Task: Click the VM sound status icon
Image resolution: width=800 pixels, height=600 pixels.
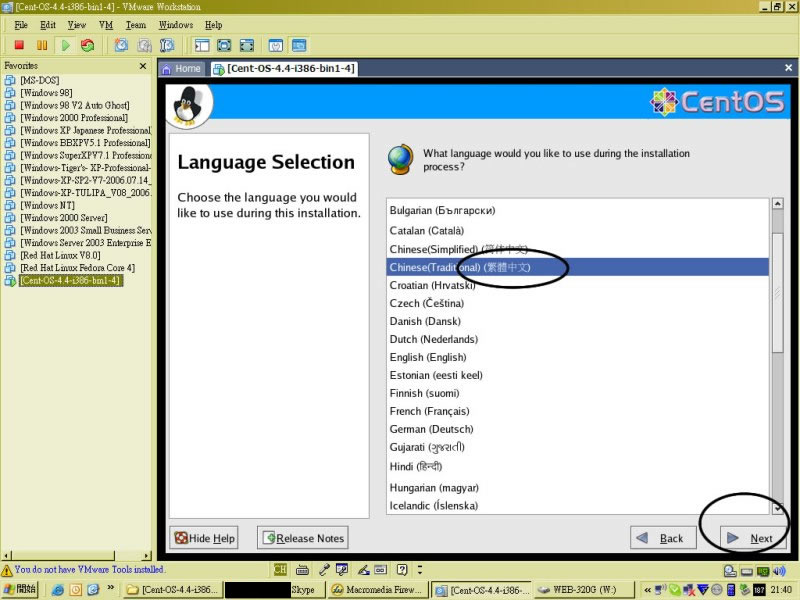Action: 779,571
